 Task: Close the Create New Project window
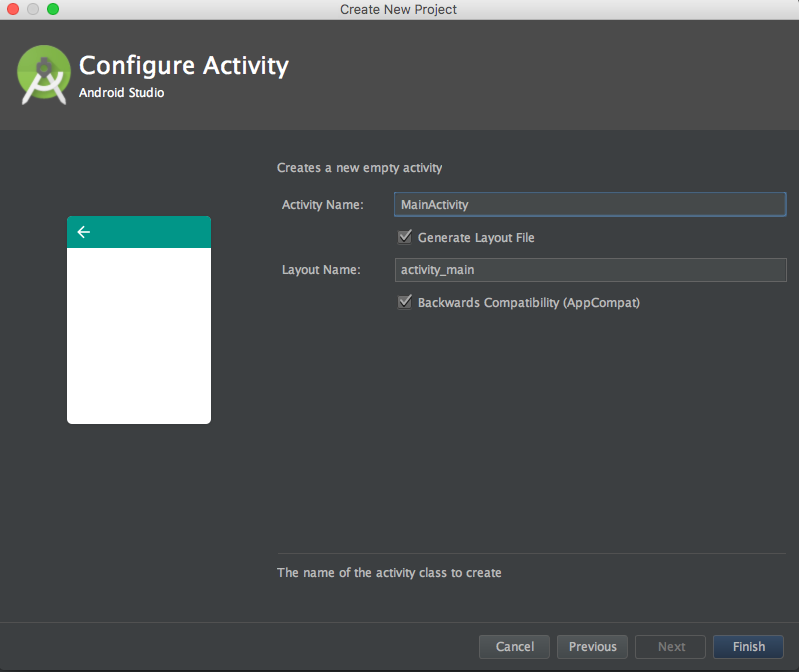pos(13,9)
